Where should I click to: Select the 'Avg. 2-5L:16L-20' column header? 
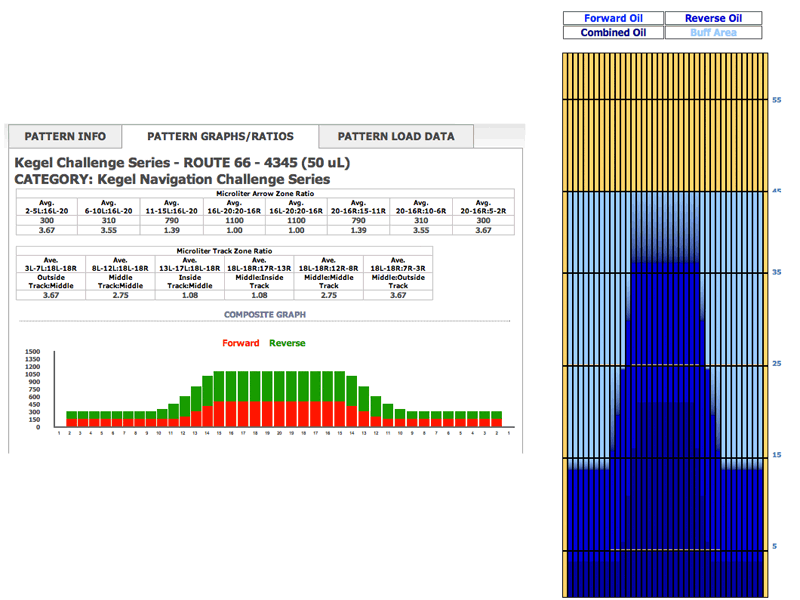pyautogui.click(x=47, y=207)
